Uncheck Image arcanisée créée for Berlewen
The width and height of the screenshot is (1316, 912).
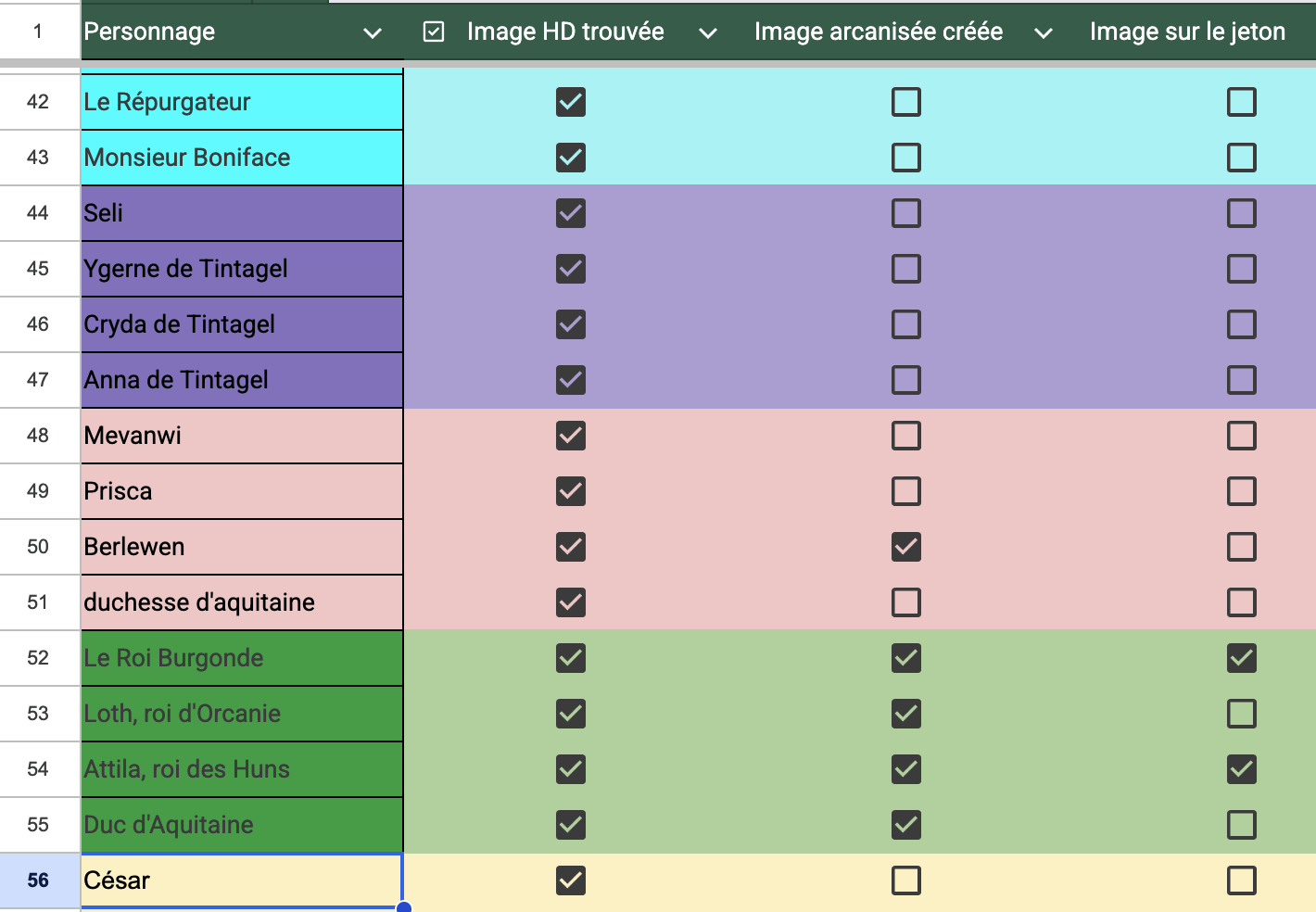point(906,547)
